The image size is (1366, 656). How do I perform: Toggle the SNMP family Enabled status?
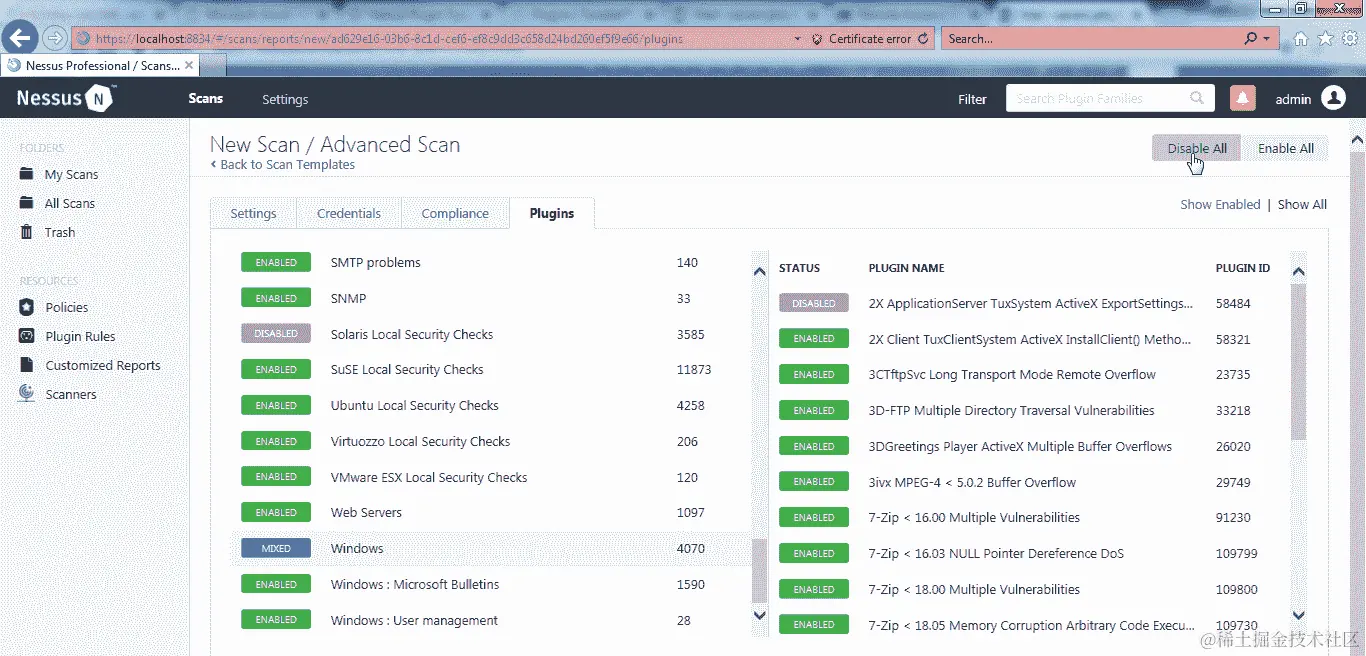coord(276,298)
